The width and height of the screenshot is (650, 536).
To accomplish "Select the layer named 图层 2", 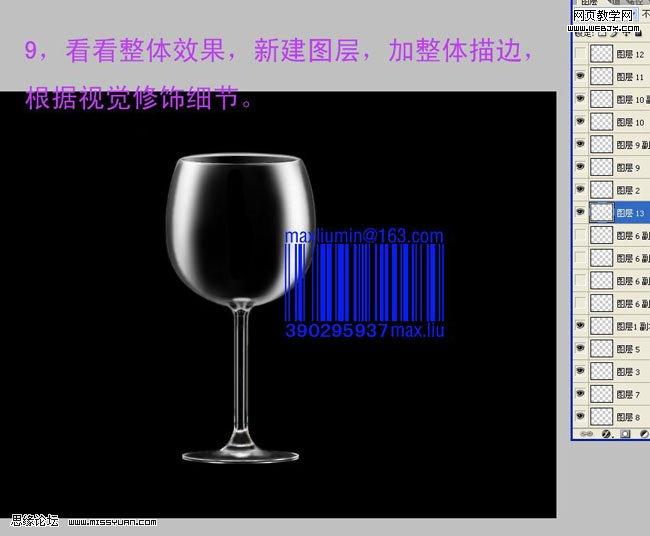I will coord(628,190).
